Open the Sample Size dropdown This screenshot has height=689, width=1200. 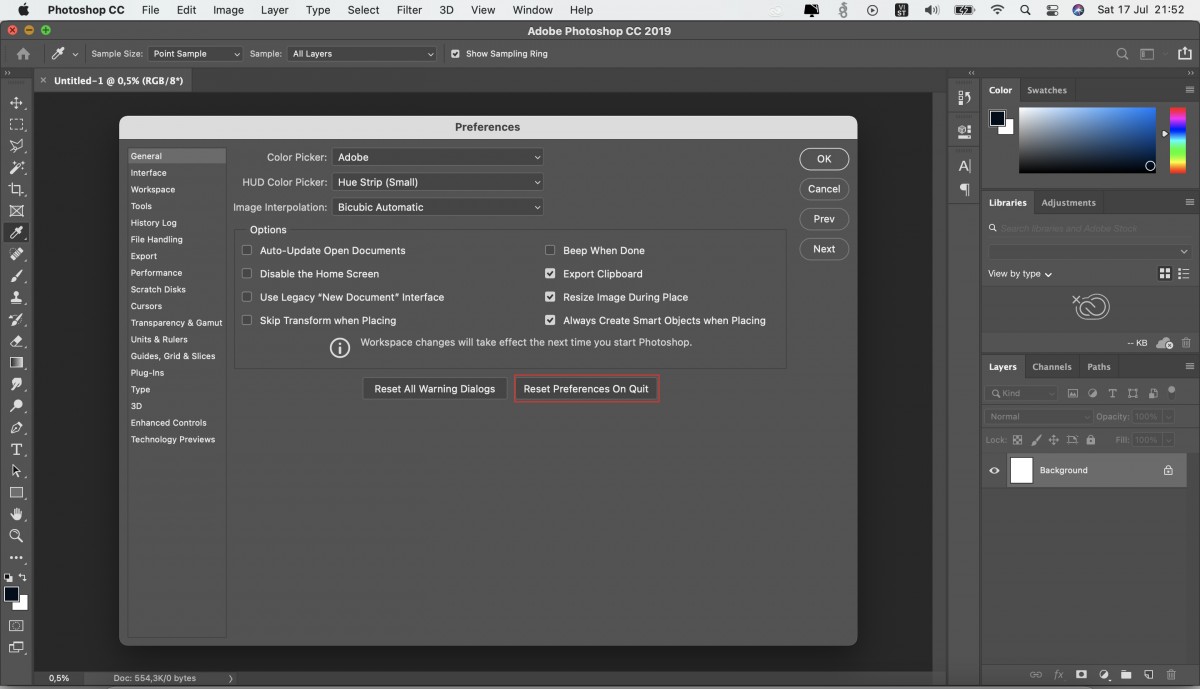(x=196, y=54)
